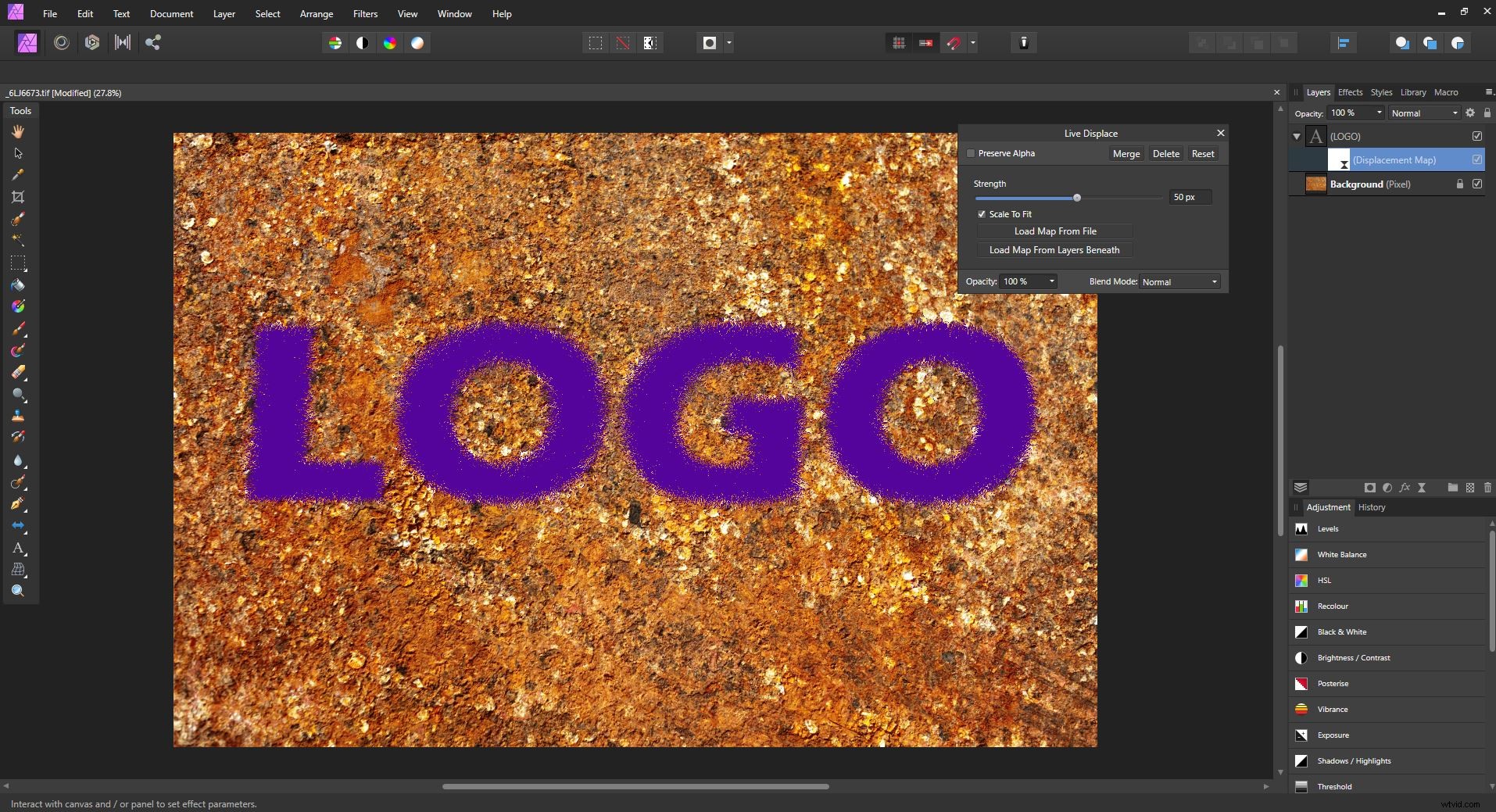Select the Flood Fill tool
The image size is (1496, 812).
coord(18,286)
